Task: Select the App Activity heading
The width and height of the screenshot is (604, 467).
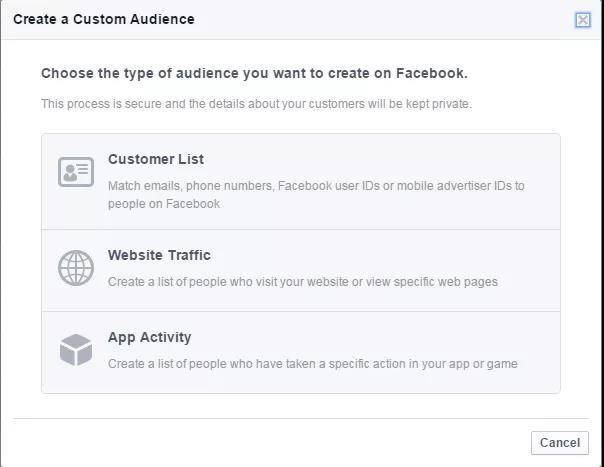Action: coord(149,337)
